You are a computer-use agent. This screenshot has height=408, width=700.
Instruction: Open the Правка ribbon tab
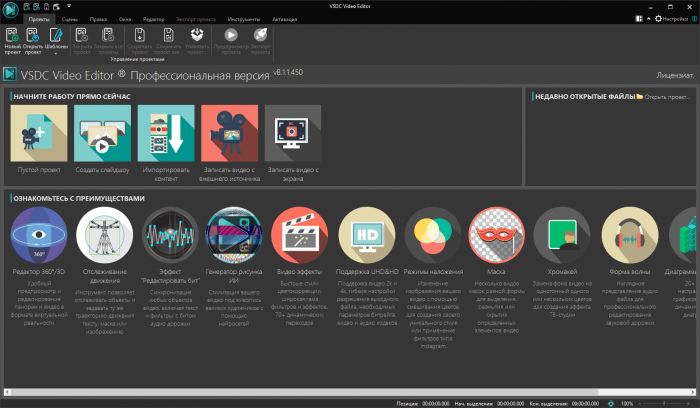point(98,19)
